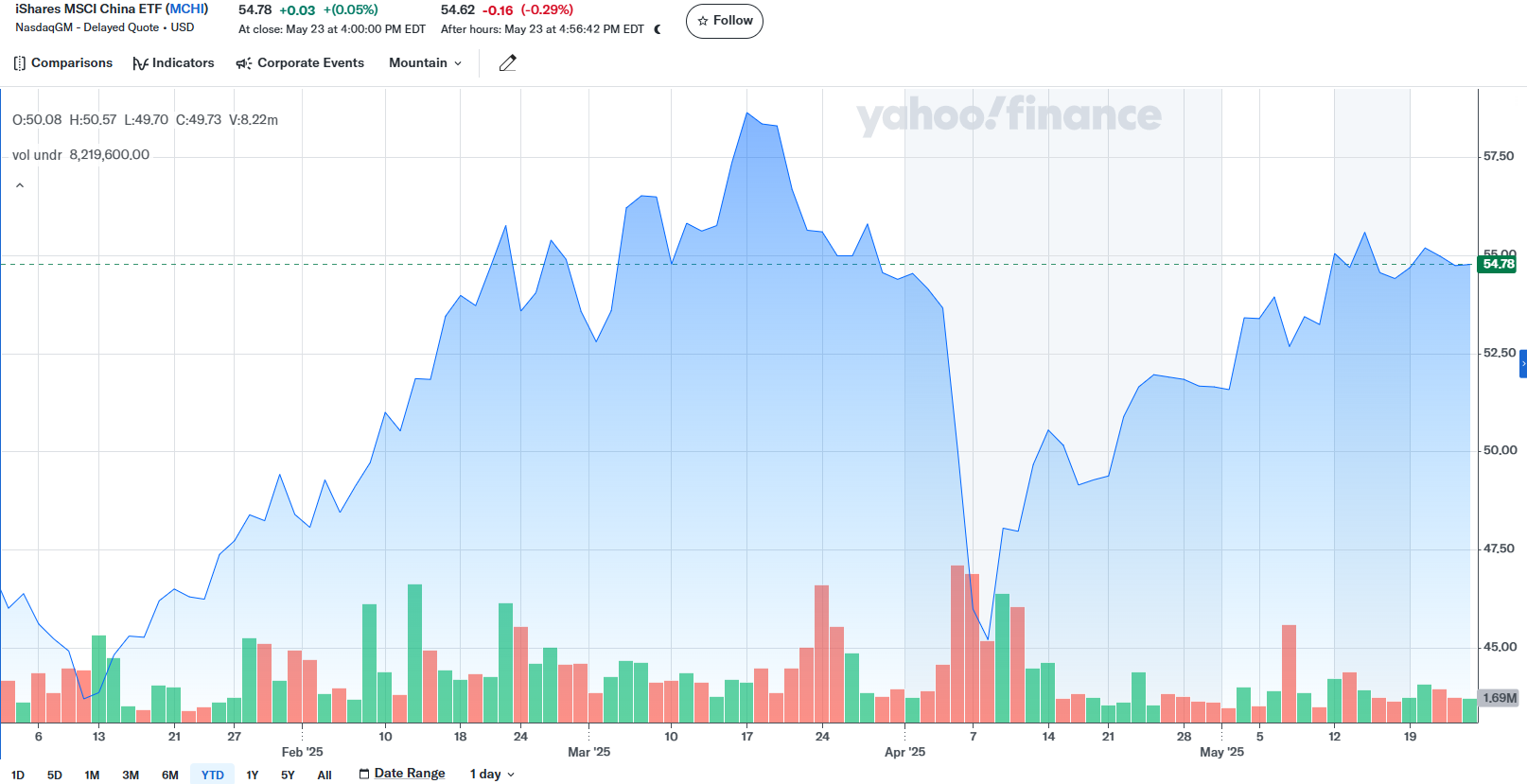Collapse the vol undr indicator chevron

(20, 186)
